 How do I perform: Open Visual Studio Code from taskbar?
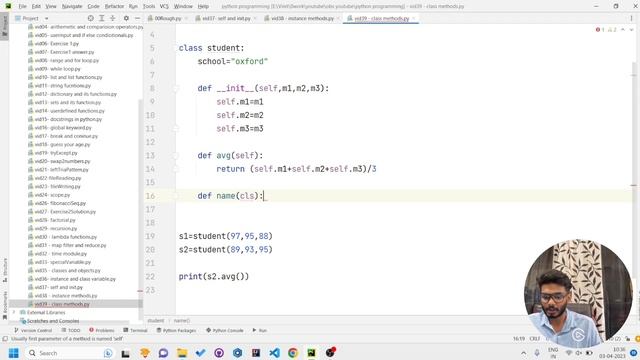click(274, 353)
